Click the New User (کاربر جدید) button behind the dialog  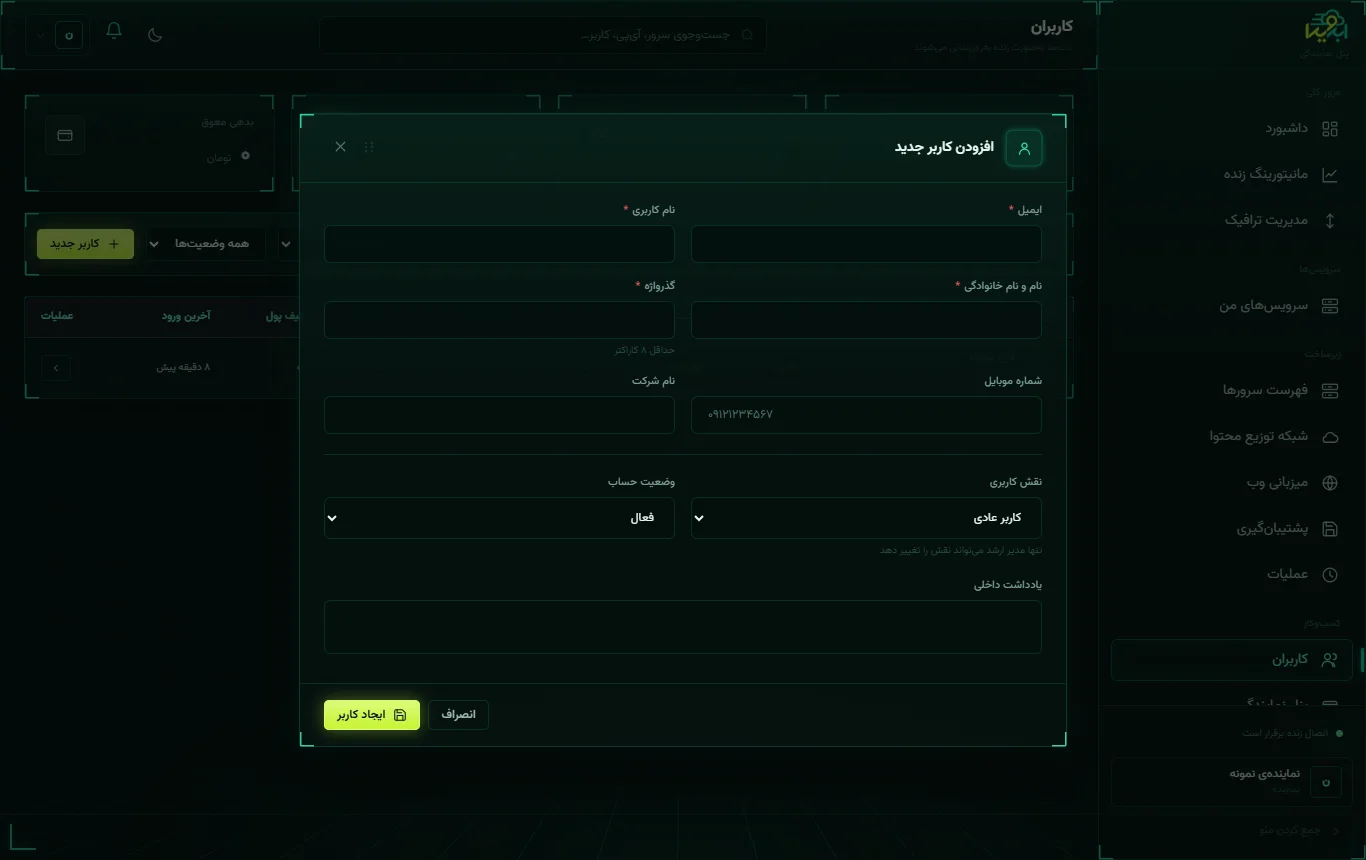[x=85, y=244]
